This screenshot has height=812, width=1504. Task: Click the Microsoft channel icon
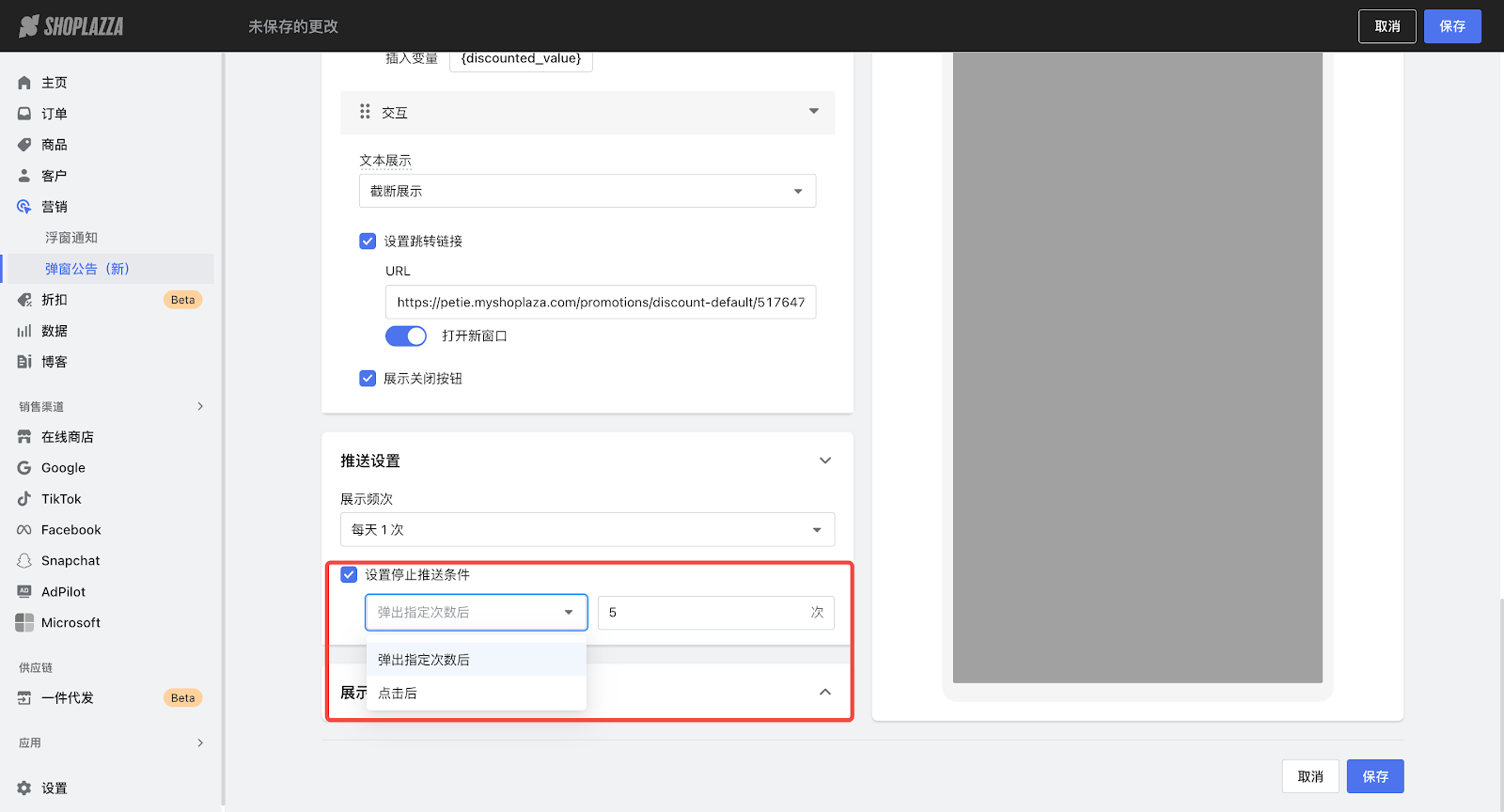(24, 623)
